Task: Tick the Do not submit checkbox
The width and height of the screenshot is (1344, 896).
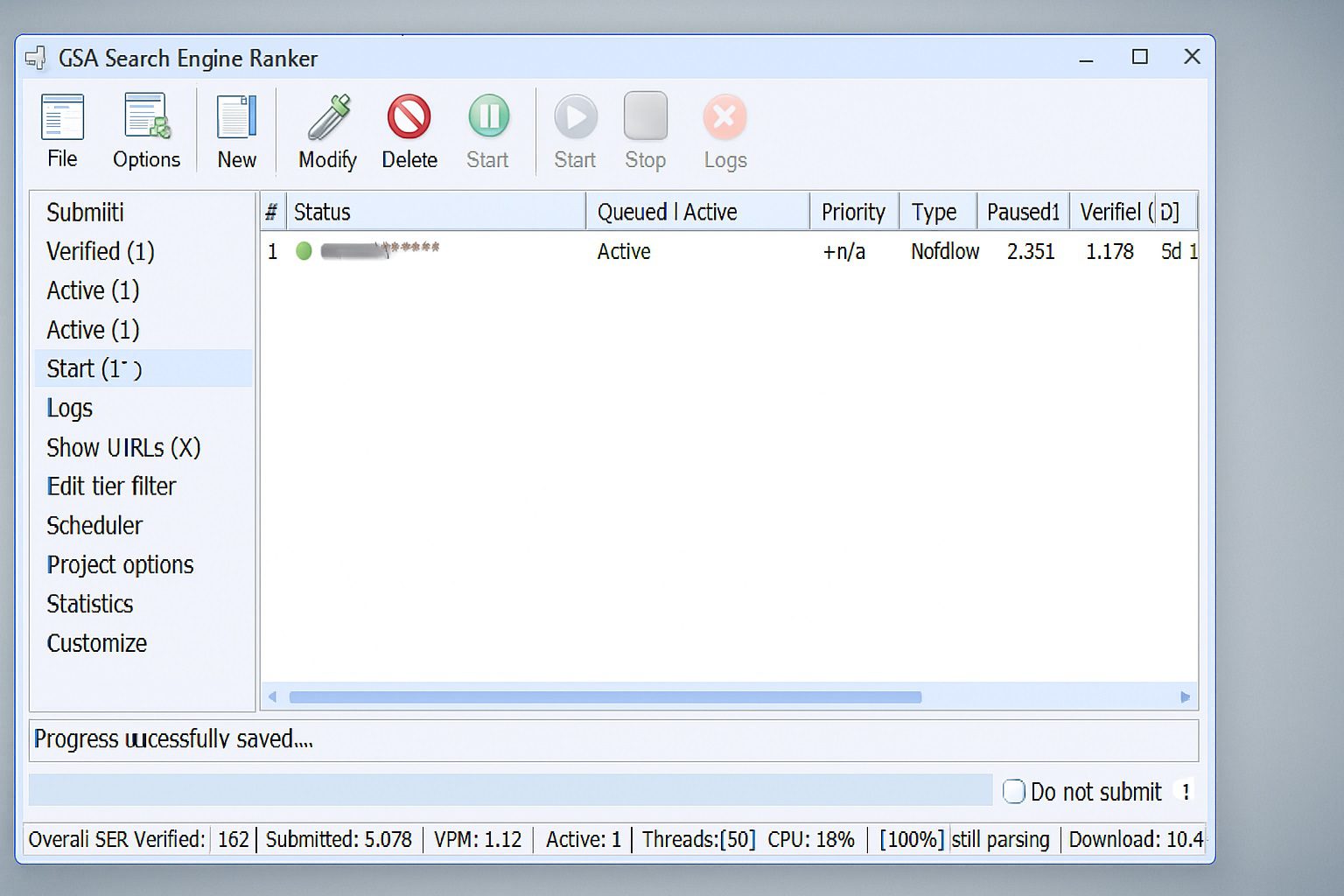Action: (x=1013, y=791)
